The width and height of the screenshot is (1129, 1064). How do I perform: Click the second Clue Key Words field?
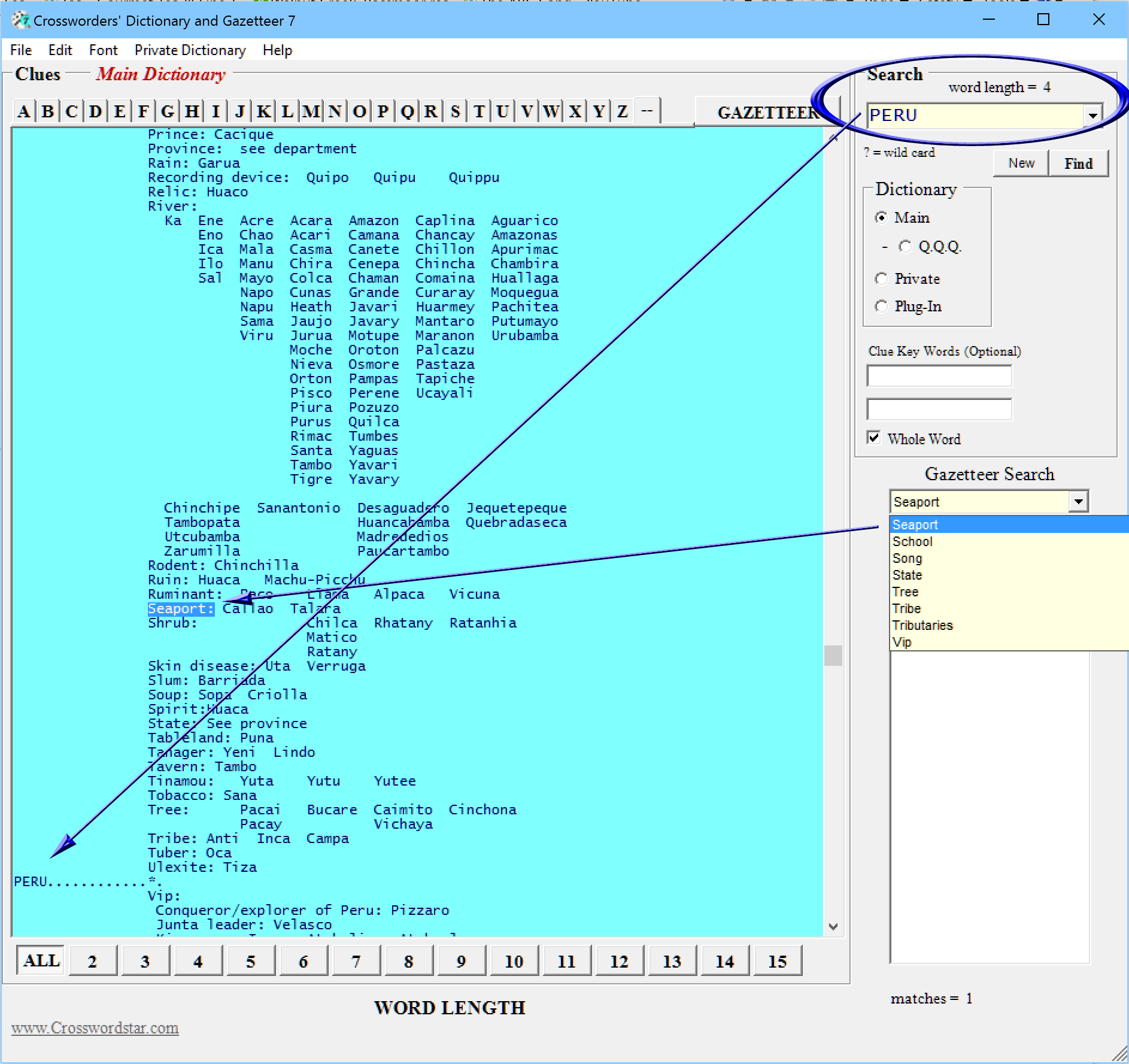pyautogui.click(x=939, y=410)
